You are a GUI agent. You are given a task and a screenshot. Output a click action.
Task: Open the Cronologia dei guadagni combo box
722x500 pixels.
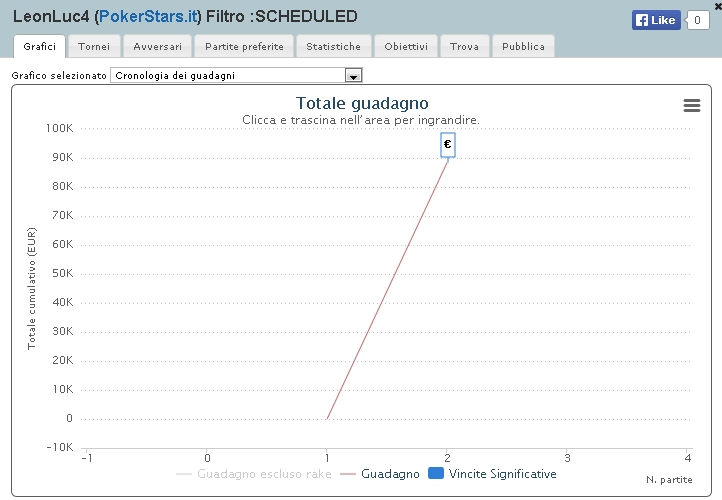tap(236, 76)
